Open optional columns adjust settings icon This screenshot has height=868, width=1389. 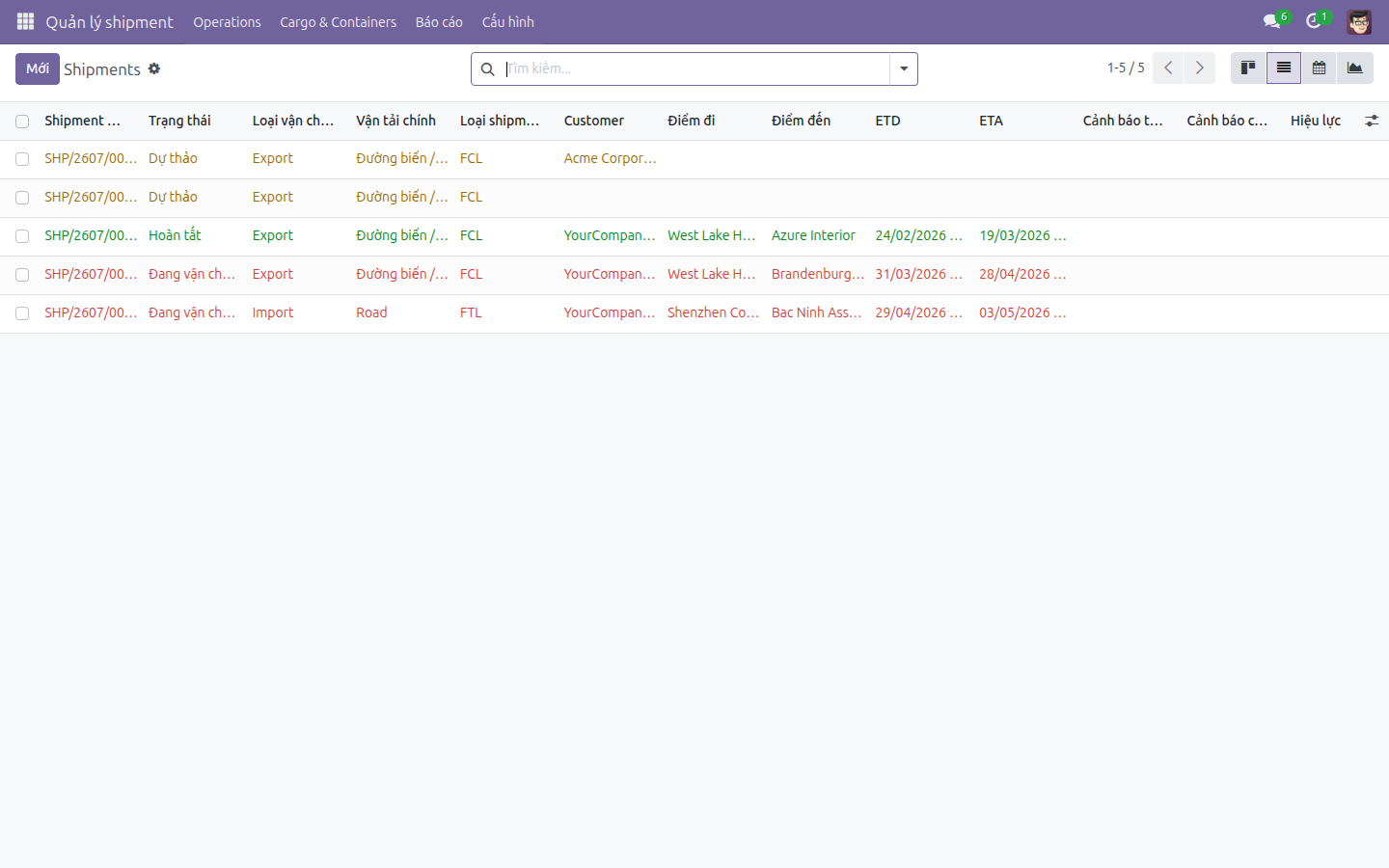coord(1372,121)
